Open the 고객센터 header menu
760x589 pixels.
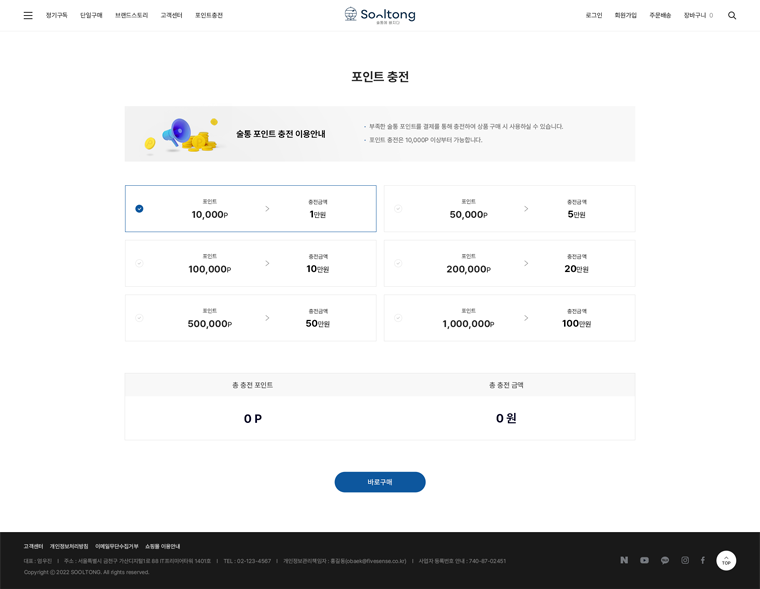tap(172, 16)
